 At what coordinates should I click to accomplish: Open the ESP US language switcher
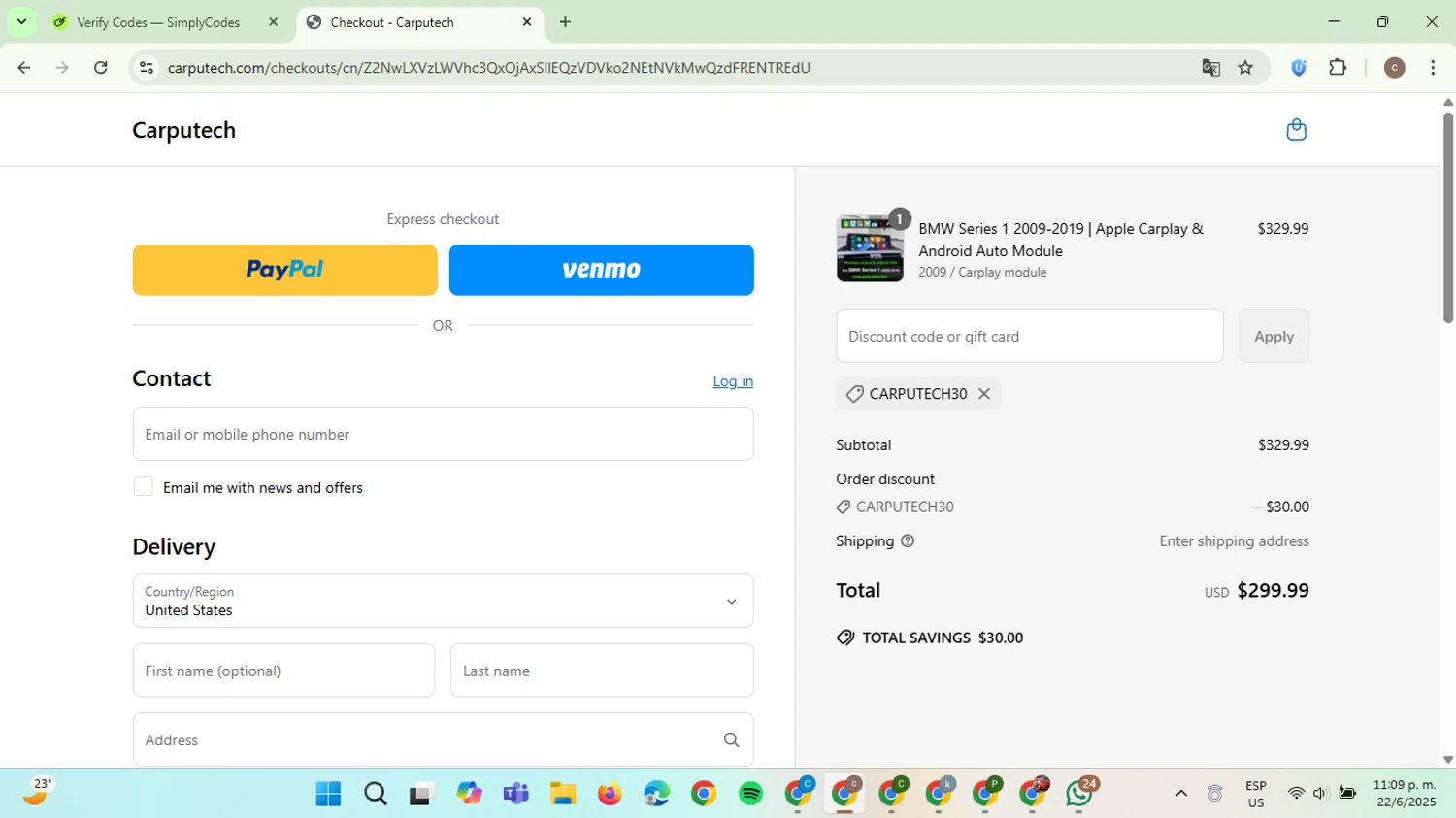coord(1255,794)
